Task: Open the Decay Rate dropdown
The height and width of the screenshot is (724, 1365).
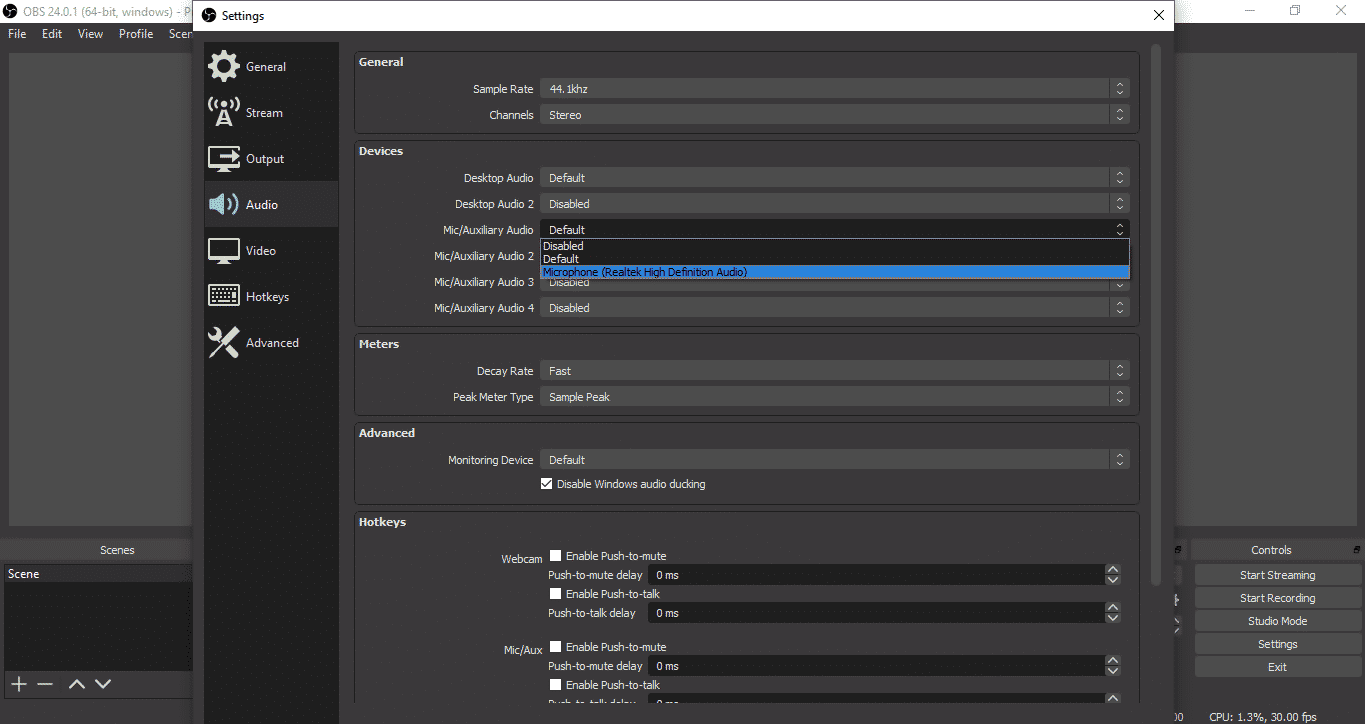Action: pos(835,371)
